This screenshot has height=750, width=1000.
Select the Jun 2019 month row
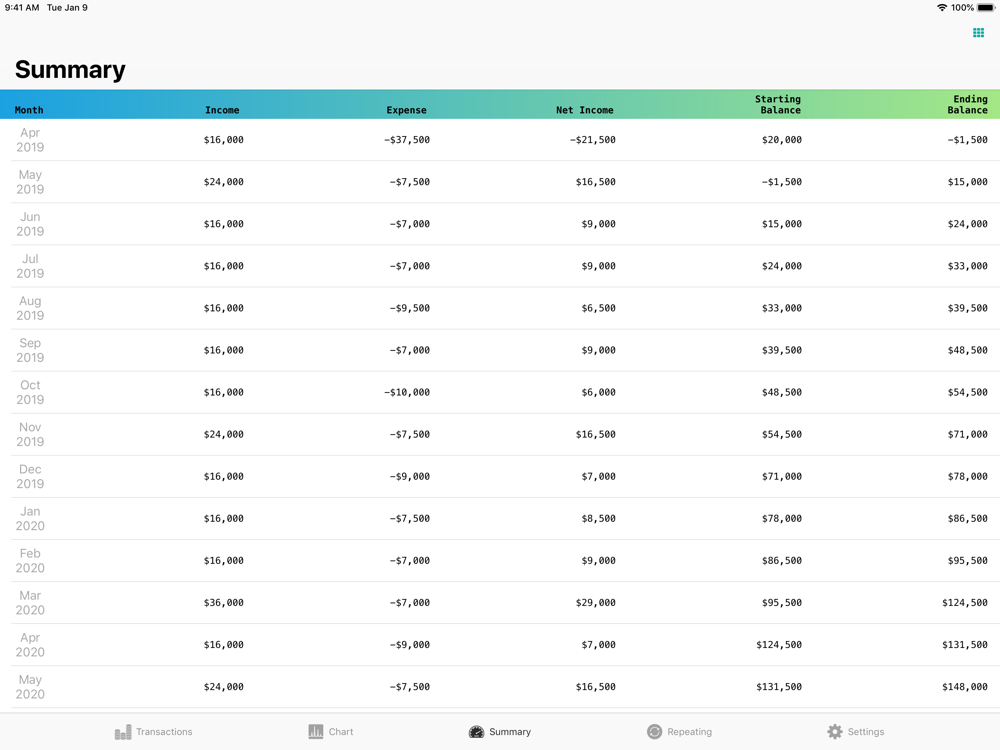coord(500,224)
